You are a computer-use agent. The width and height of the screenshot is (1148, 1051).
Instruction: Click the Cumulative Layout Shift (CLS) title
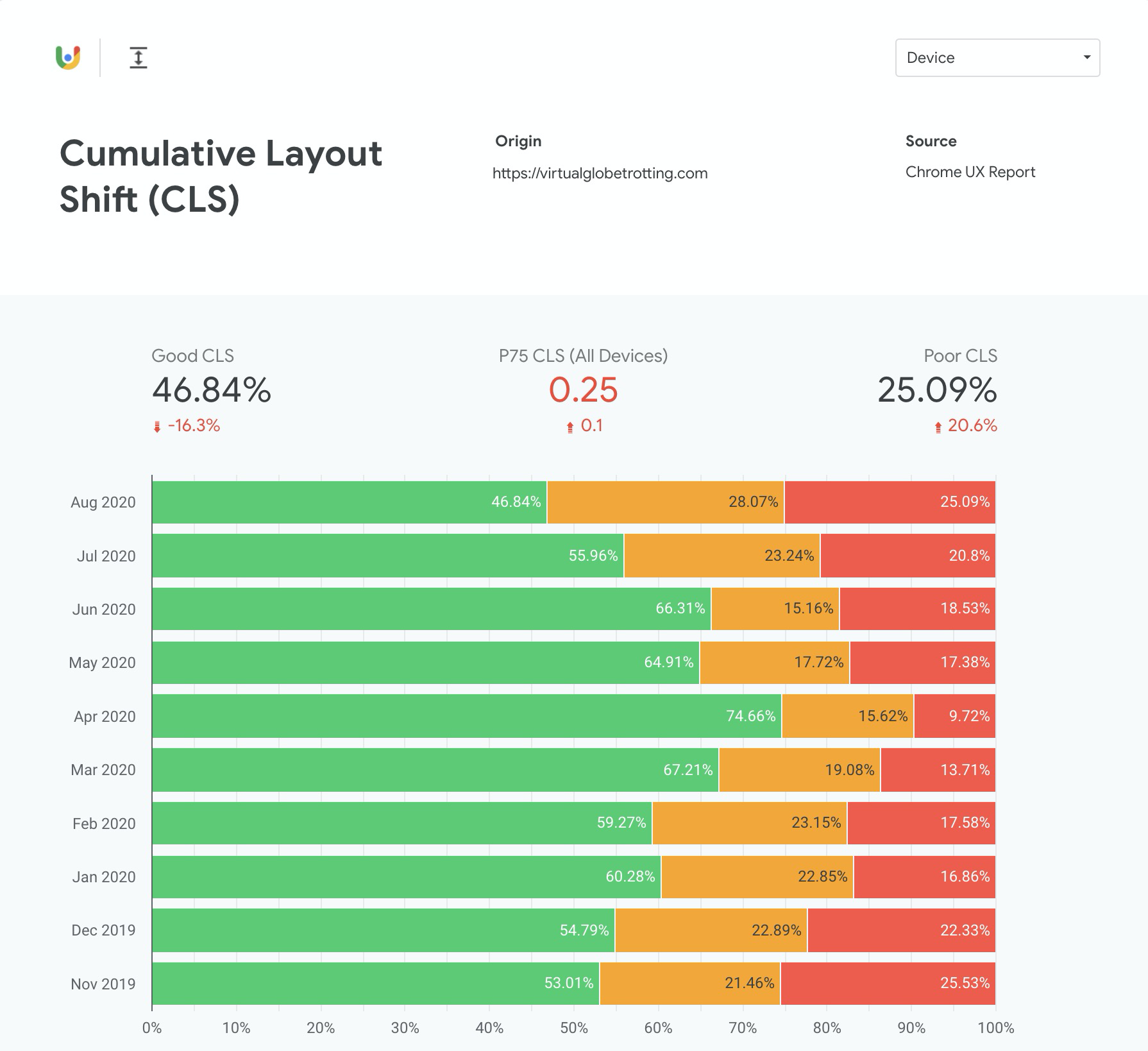tap(221, 176)
